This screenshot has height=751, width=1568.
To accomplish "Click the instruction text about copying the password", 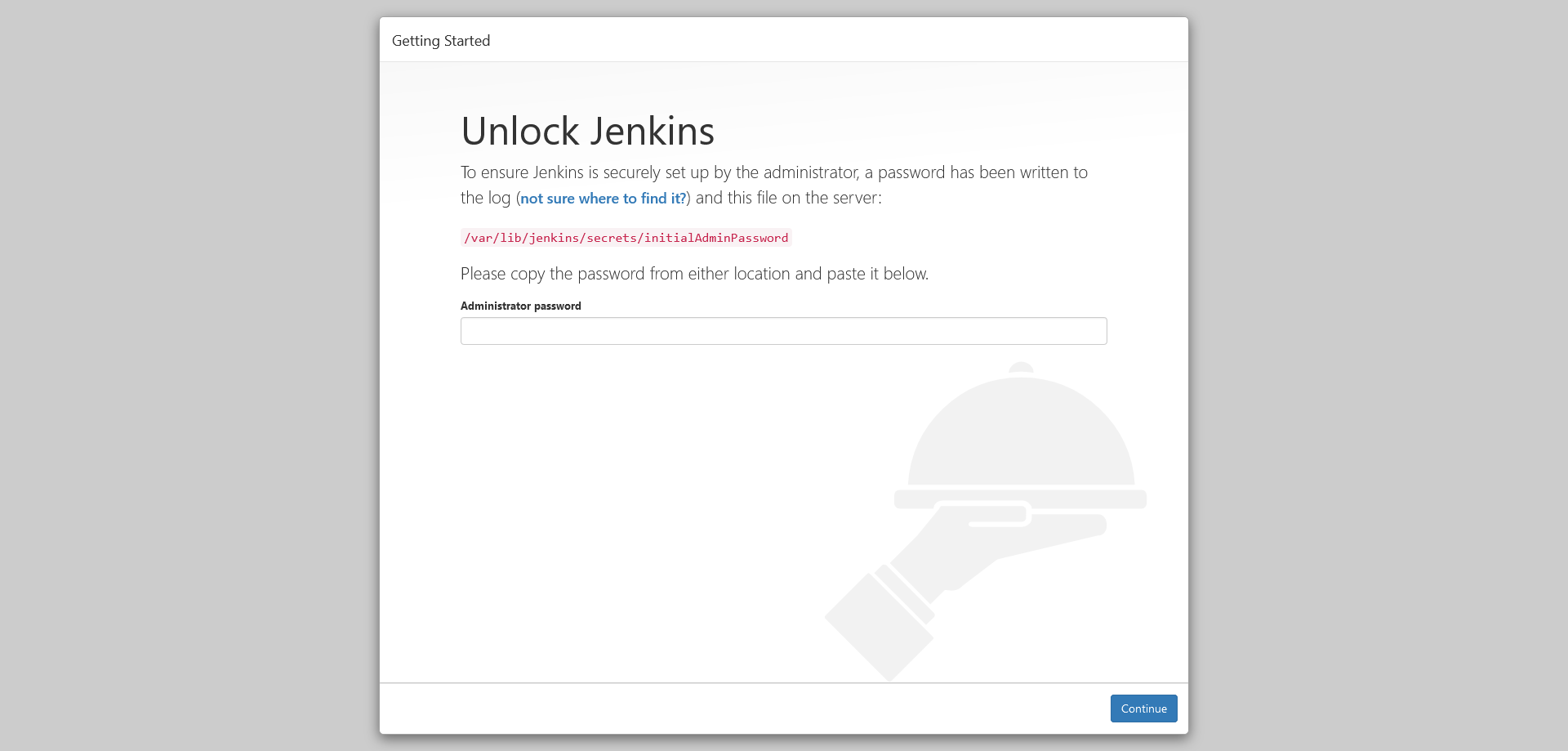I will click(694, 273).
